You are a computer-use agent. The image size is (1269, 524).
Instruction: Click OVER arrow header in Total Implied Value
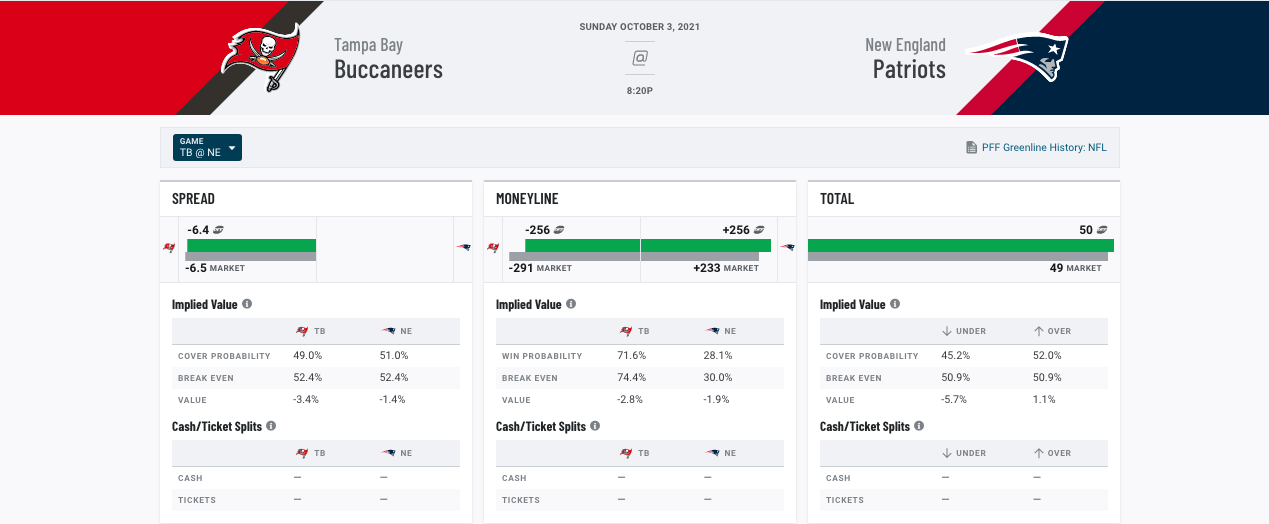1052,331
